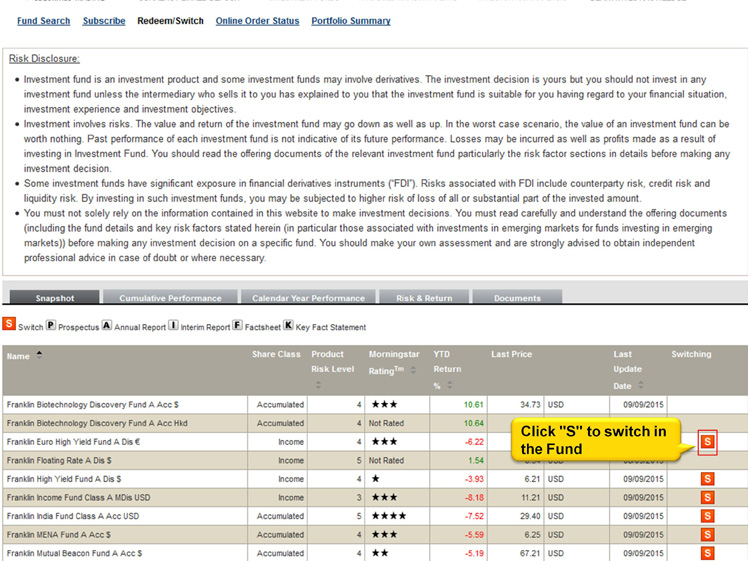Viewport: 748px width, 561px height.
Task: Switch to Calendar Year Performance tab
Action: [308, 297]
